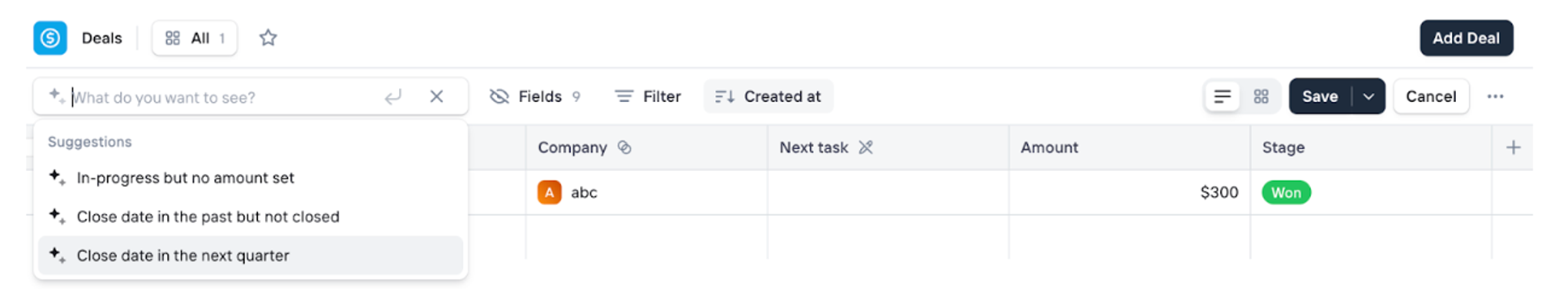Click the blue Deals dollar icon
The width and height of the screenshot is (1568, 302).
click(50, 38)
